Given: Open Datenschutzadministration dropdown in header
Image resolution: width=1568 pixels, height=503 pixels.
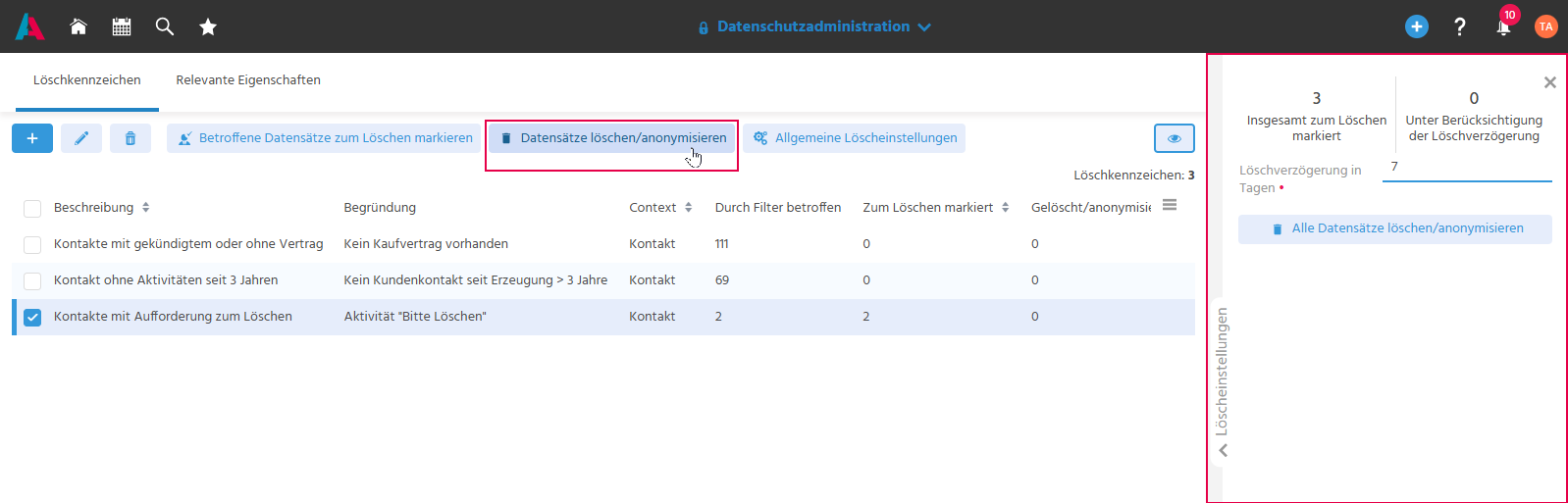Looking at the screenshot, I should point(814,26).
